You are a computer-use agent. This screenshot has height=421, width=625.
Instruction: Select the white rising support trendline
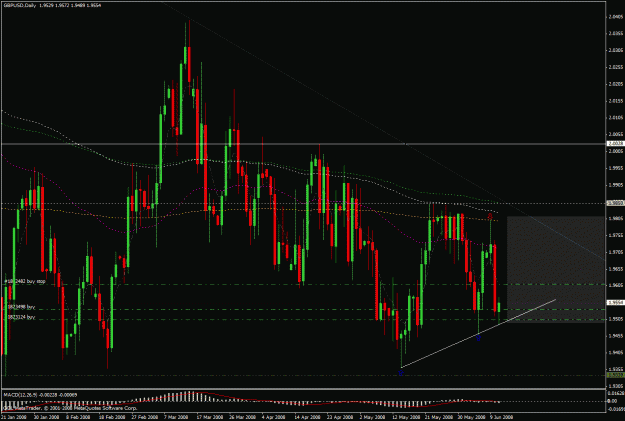pos(478,333)
